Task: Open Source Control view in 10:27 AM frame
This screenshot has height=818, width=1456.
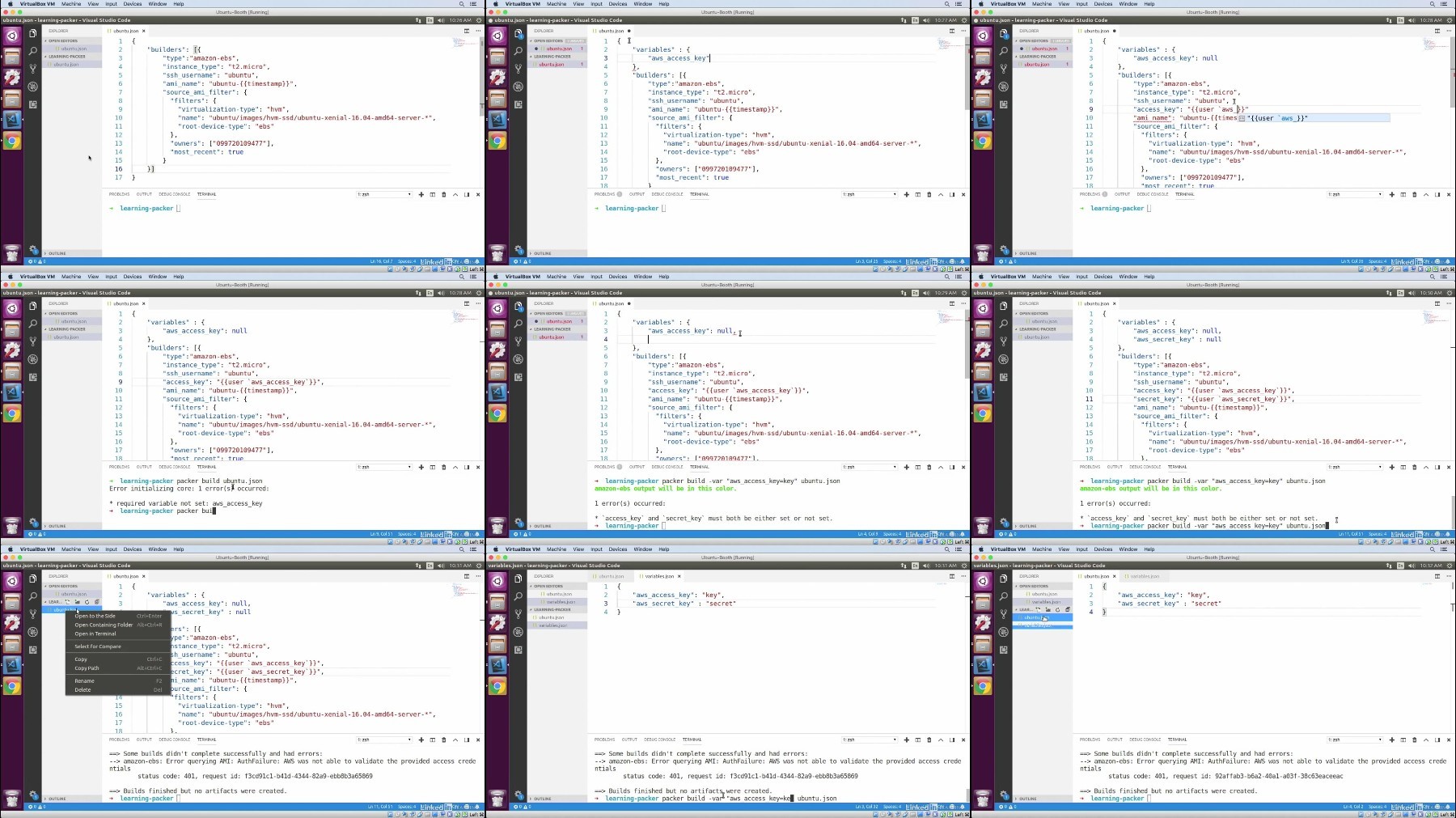Action: coord(518,68)
